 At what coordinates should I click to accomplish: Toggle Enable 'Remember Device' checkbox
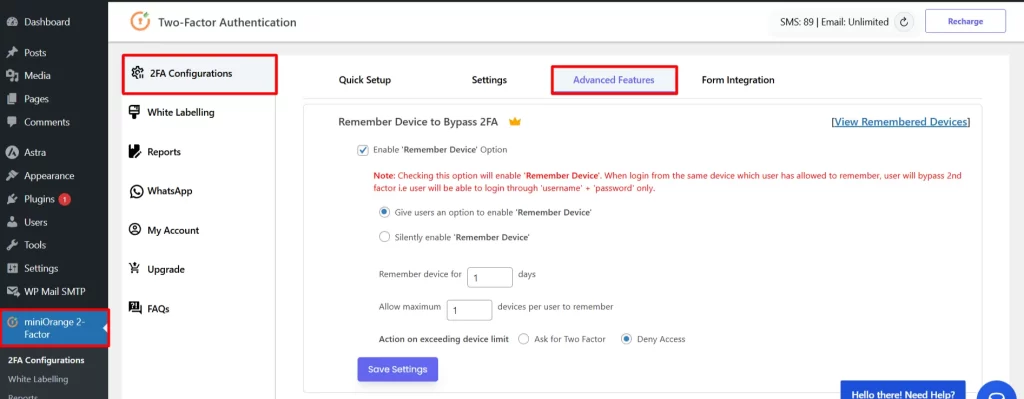[362, 150]
